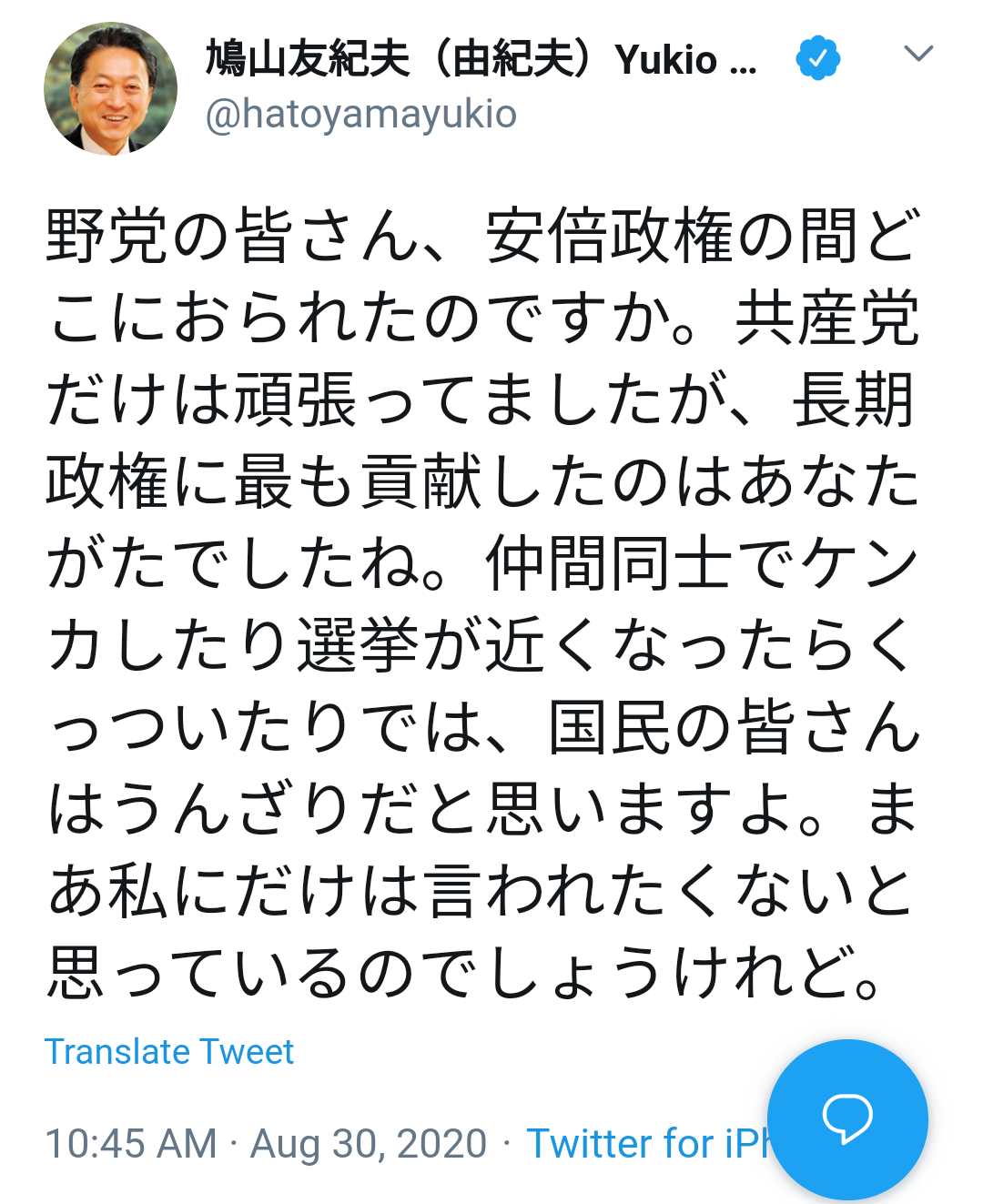Screen dimensions: 983x1204
Task: Open Yukio Hatoyama's profile photo
Action: [x=110, y=89]
